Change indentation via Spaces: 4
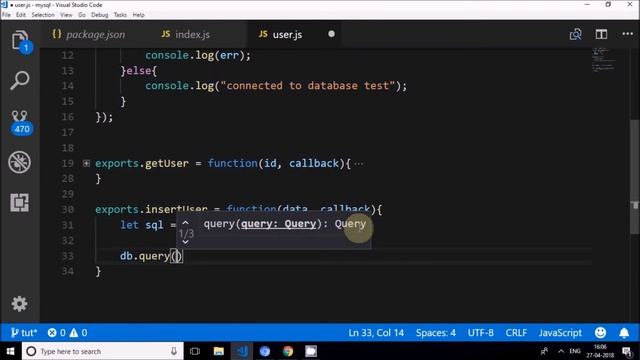This screenshot has width=640, height=360. [x=436, y=333]
